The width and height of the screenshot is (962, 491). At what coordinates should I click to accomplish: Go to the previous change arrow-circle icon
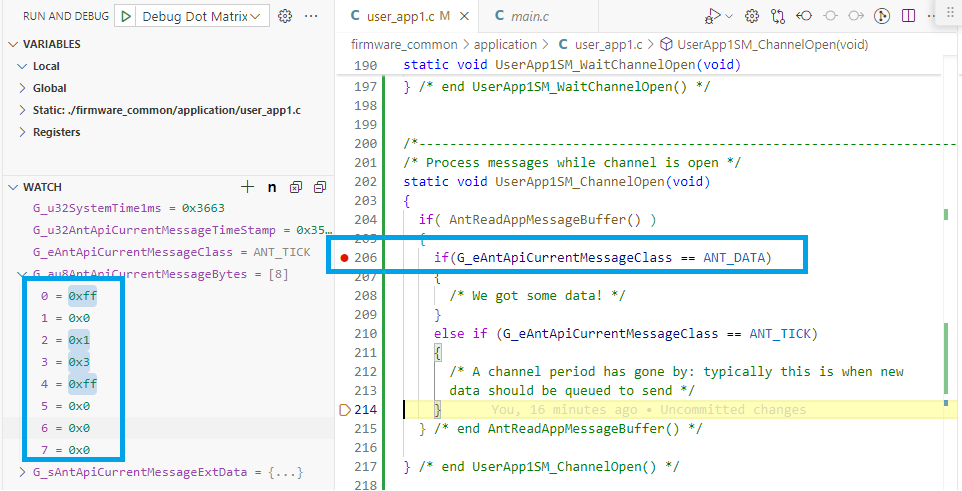(x=804, y=17)
